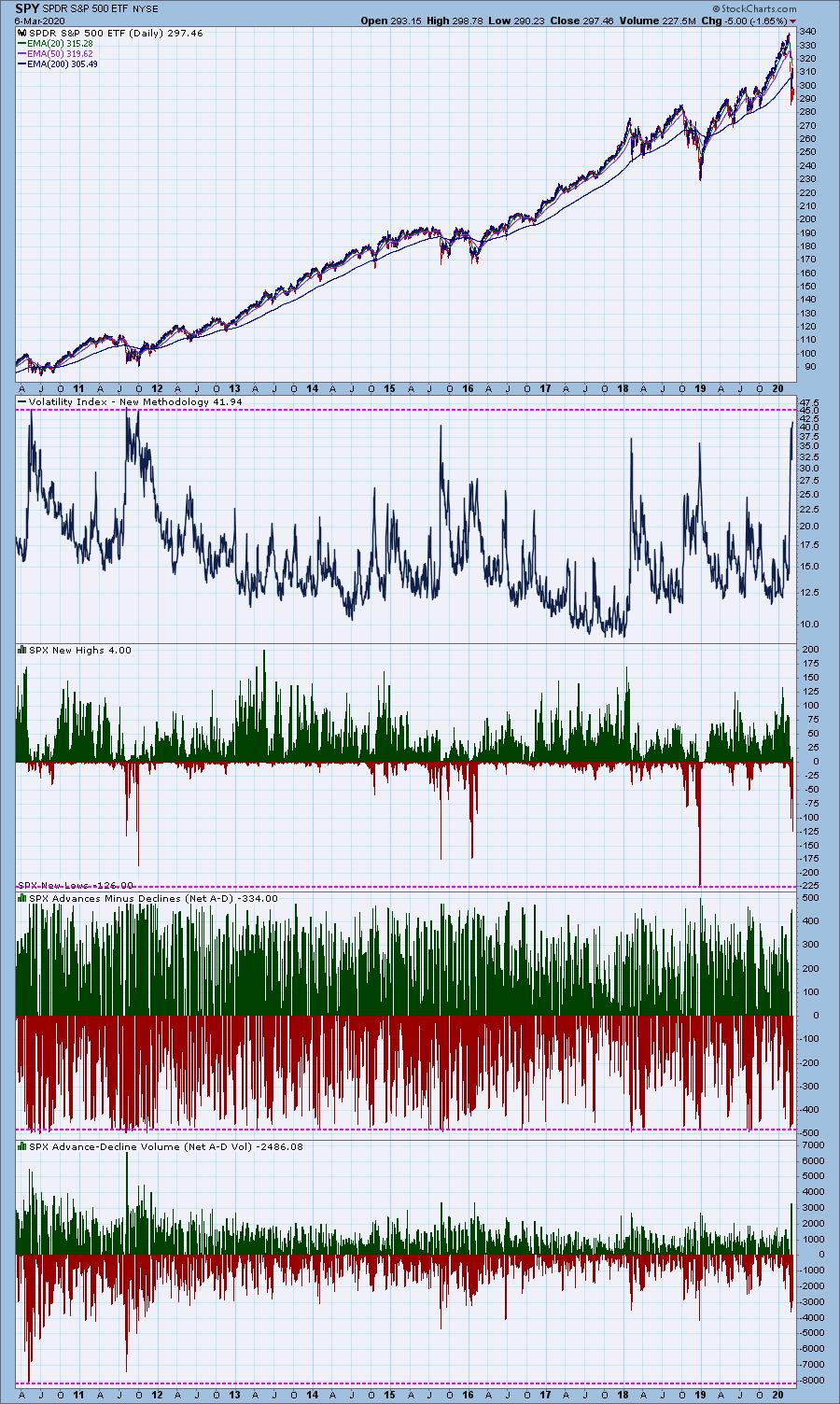The height and width of the screenshot is (1404, 840).
Task: Click the green EMA(20) legend swatch
Action: point(24,43)
